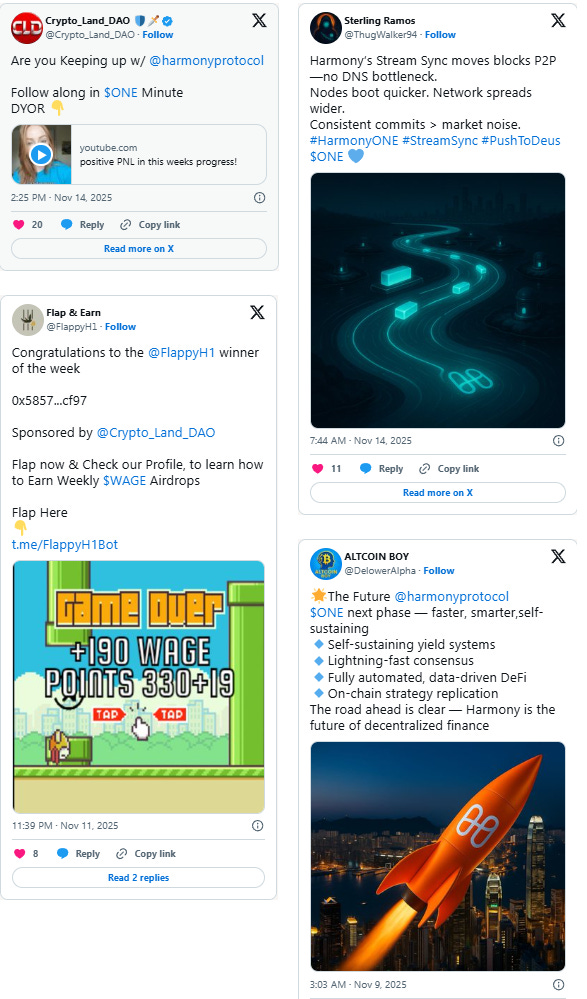Click the X logo on Sterling Ramos tweet
Viewport: 587px width, 999px height.
(x=558, y=20)
